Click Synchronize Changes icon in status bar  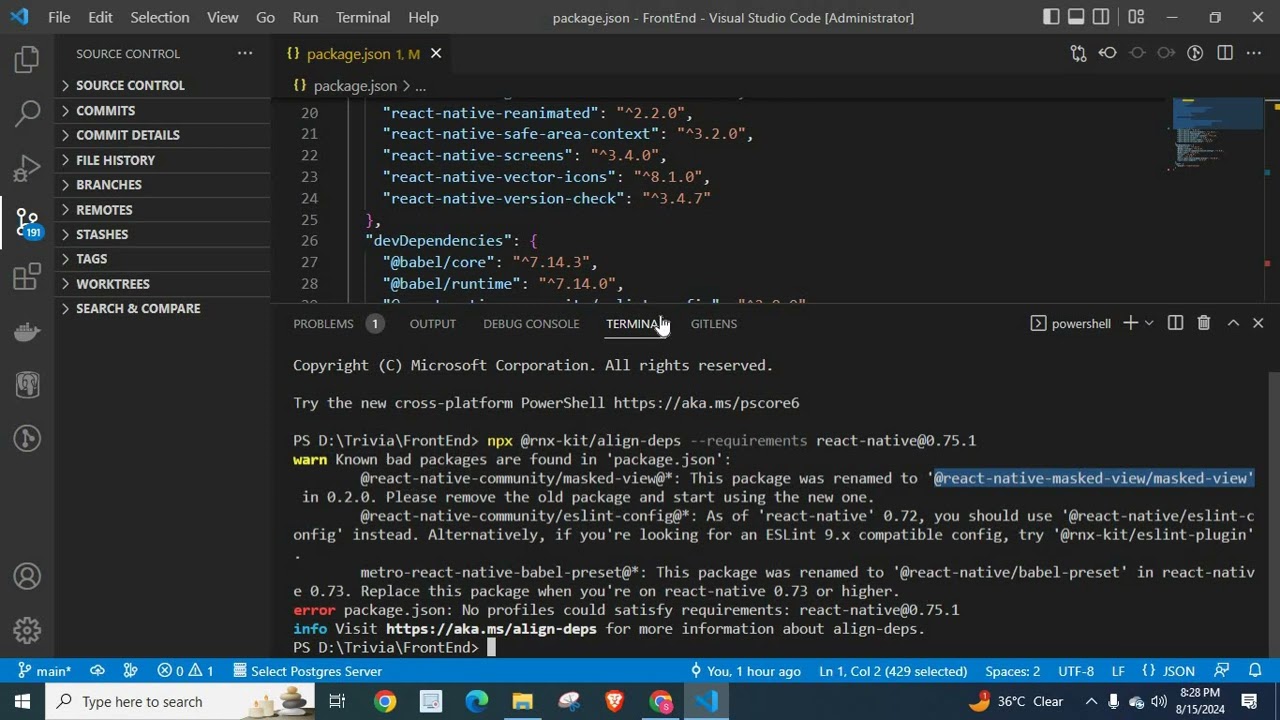point(97,671)
